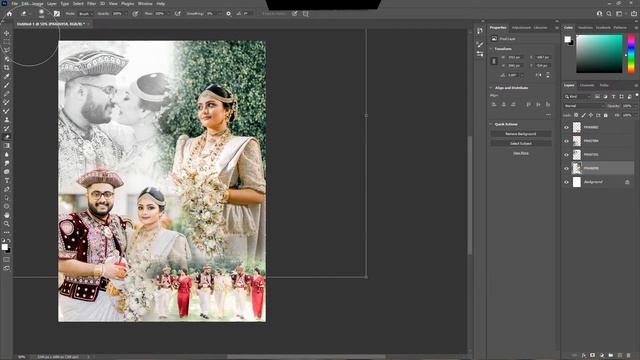
Task: Select the Hand tool
Action: click(7, 215)
